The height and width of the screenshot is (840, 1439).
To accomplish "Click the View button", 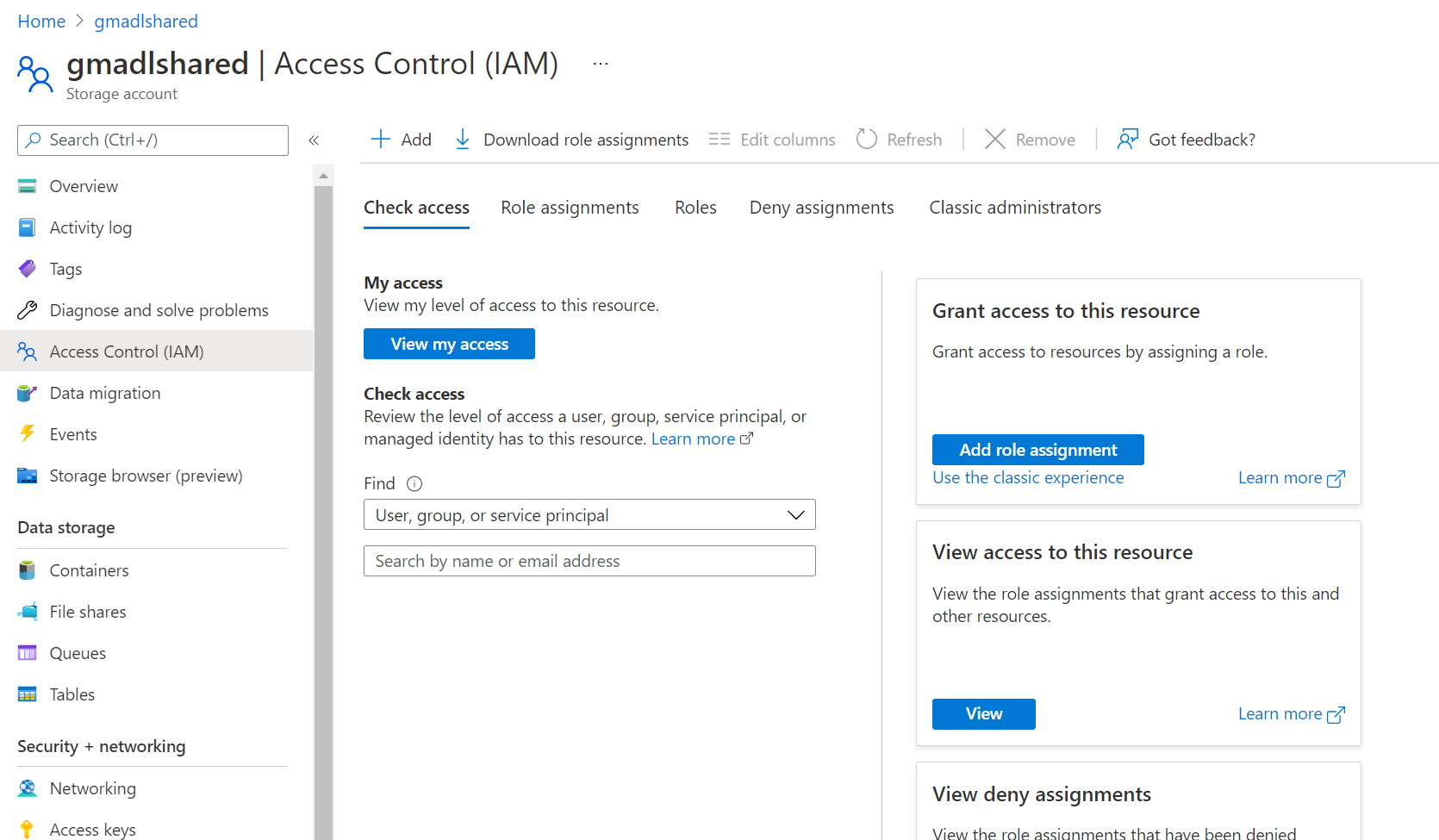I will pyautogui.click(x=984, y=713).
